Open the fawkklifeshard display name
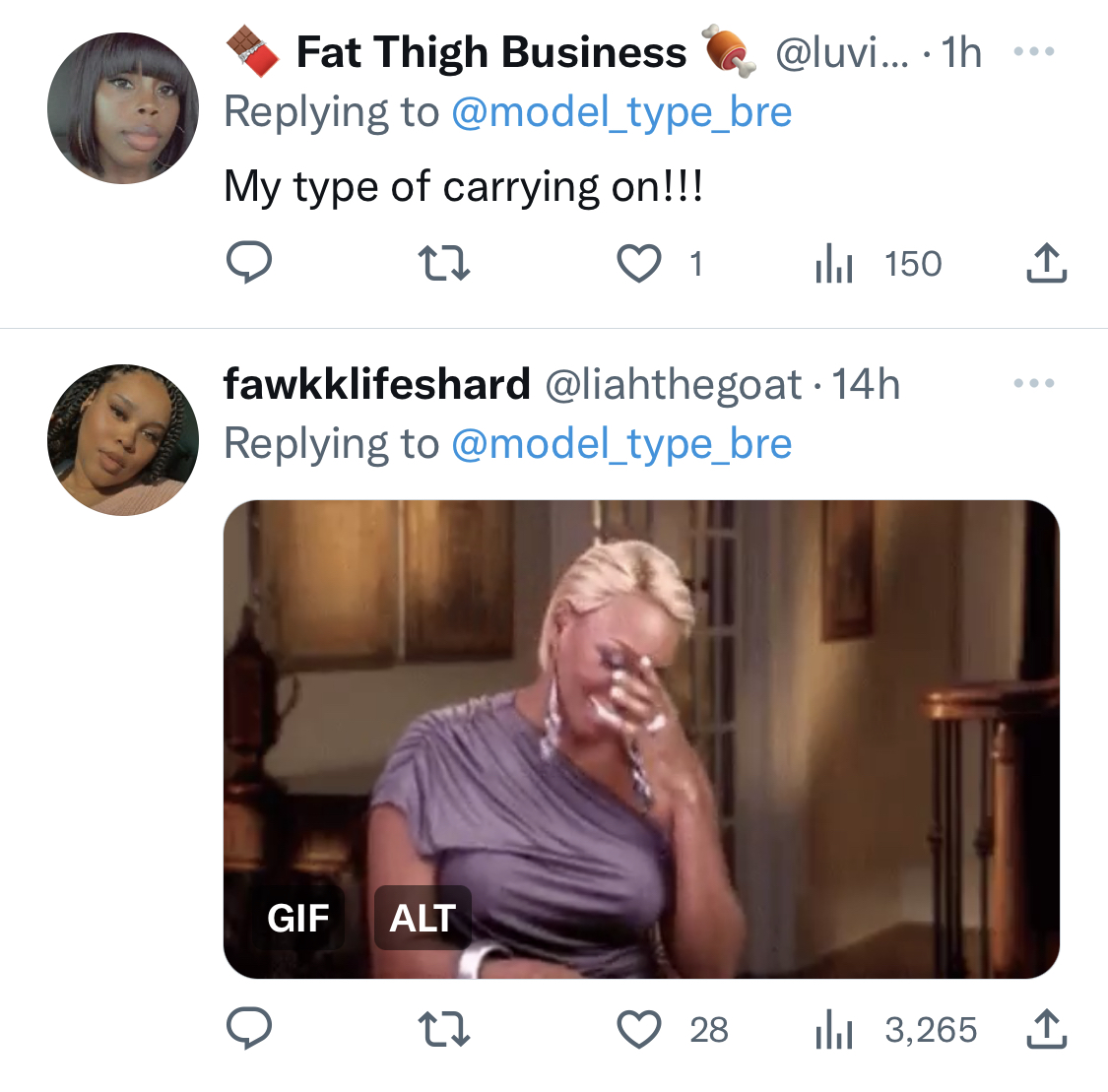 point(376,384)
